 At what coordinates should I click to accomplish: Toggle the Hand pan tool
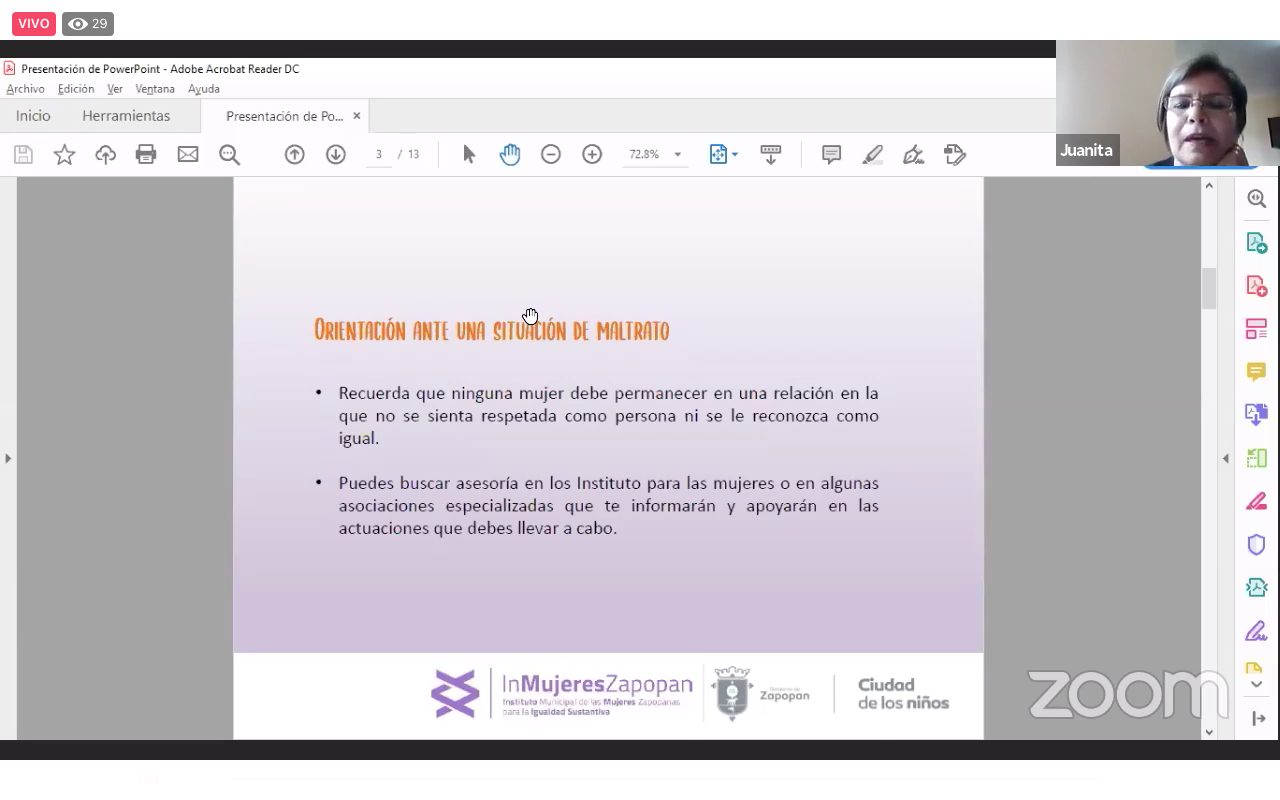tap(510, 154)
